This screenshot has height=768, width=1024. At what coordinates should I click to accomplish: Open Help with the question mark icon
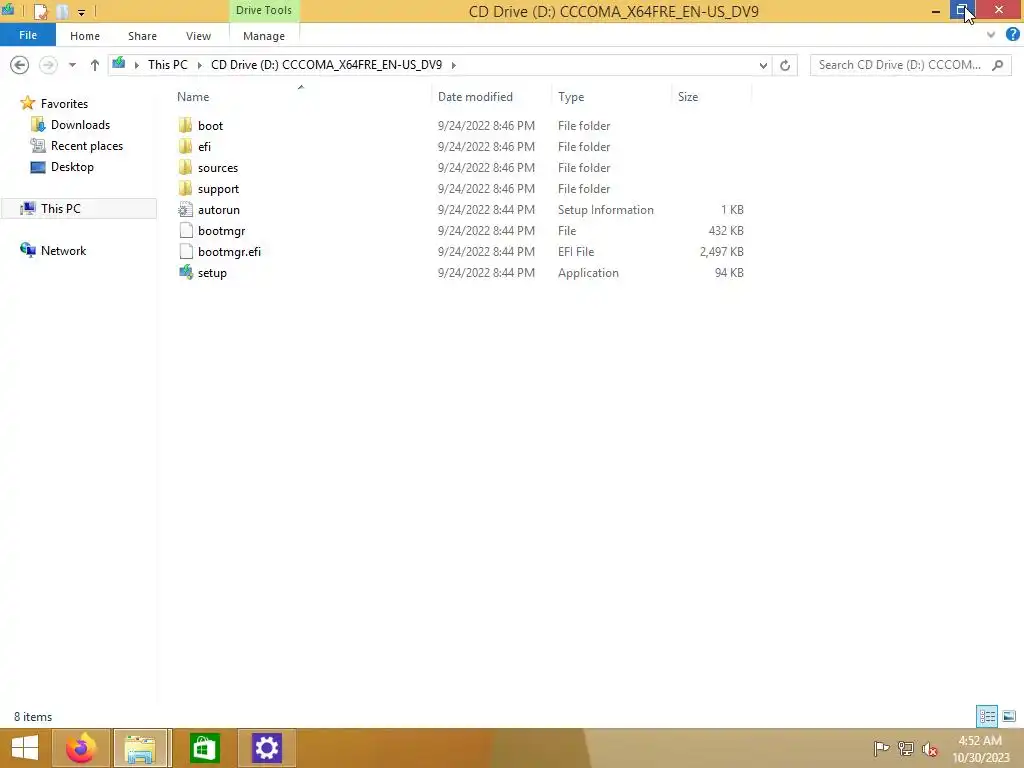coord(1012,35)
